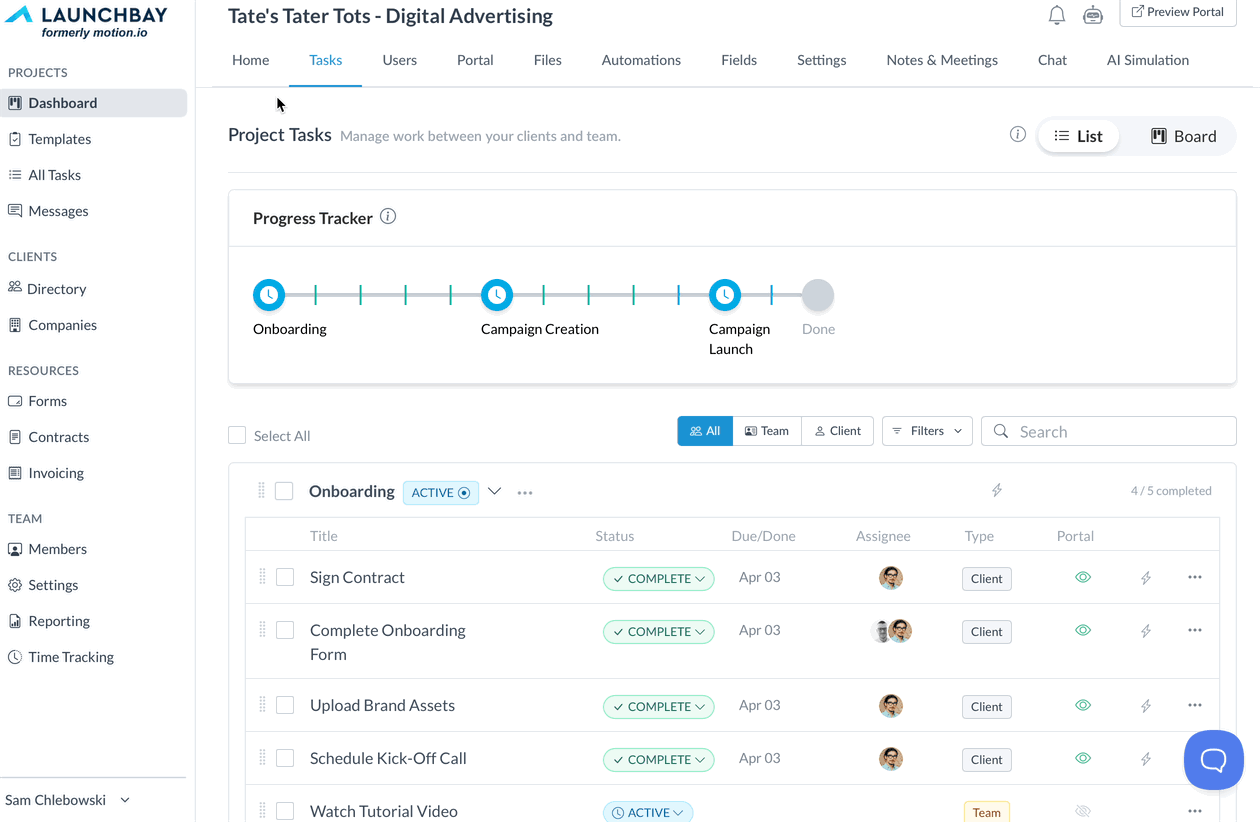Click the Schedule Kick-Off Call assignee avatar
The image size is (1260, 822).
891,758
